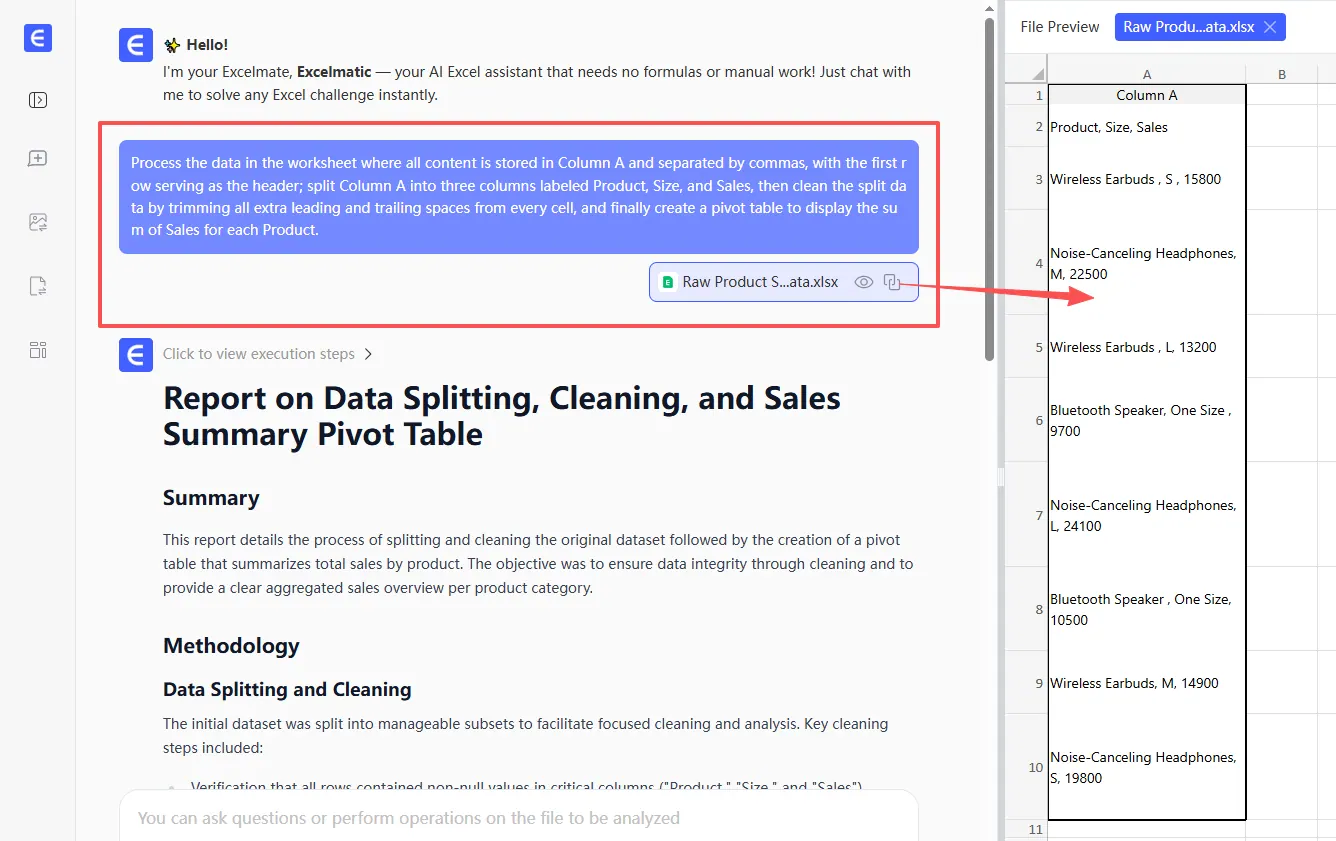Start a new chat from sidebar
This screenshot has width=1336, height=841.
pos(38,159)
